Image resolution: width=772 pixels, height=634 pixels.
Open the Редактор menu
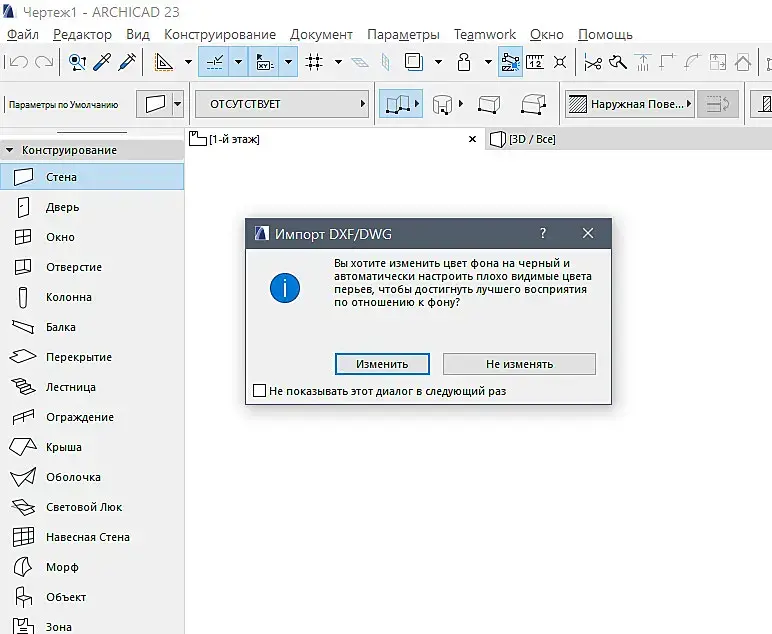tap(82, 34)
